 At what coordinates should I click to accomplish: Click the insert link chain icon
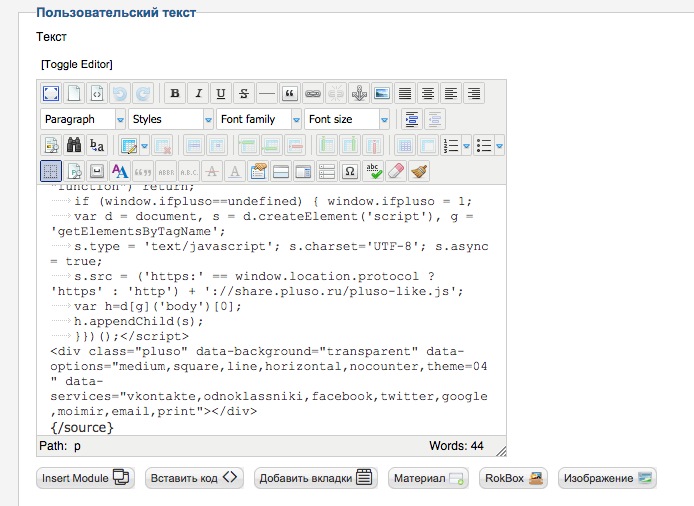tap(313, 93)
